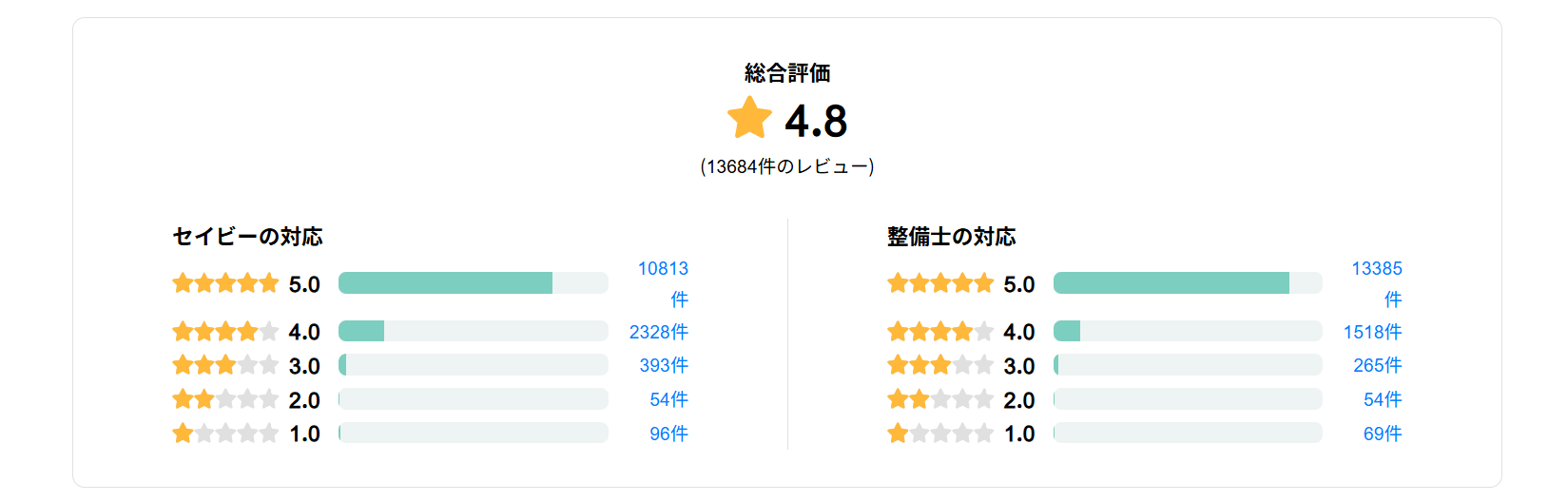Image resolution: width=1568 pixels, height=502 pixels.
Task: Click the 10813件 five-star link under セイビーの対応
Action: coord(663,269)
